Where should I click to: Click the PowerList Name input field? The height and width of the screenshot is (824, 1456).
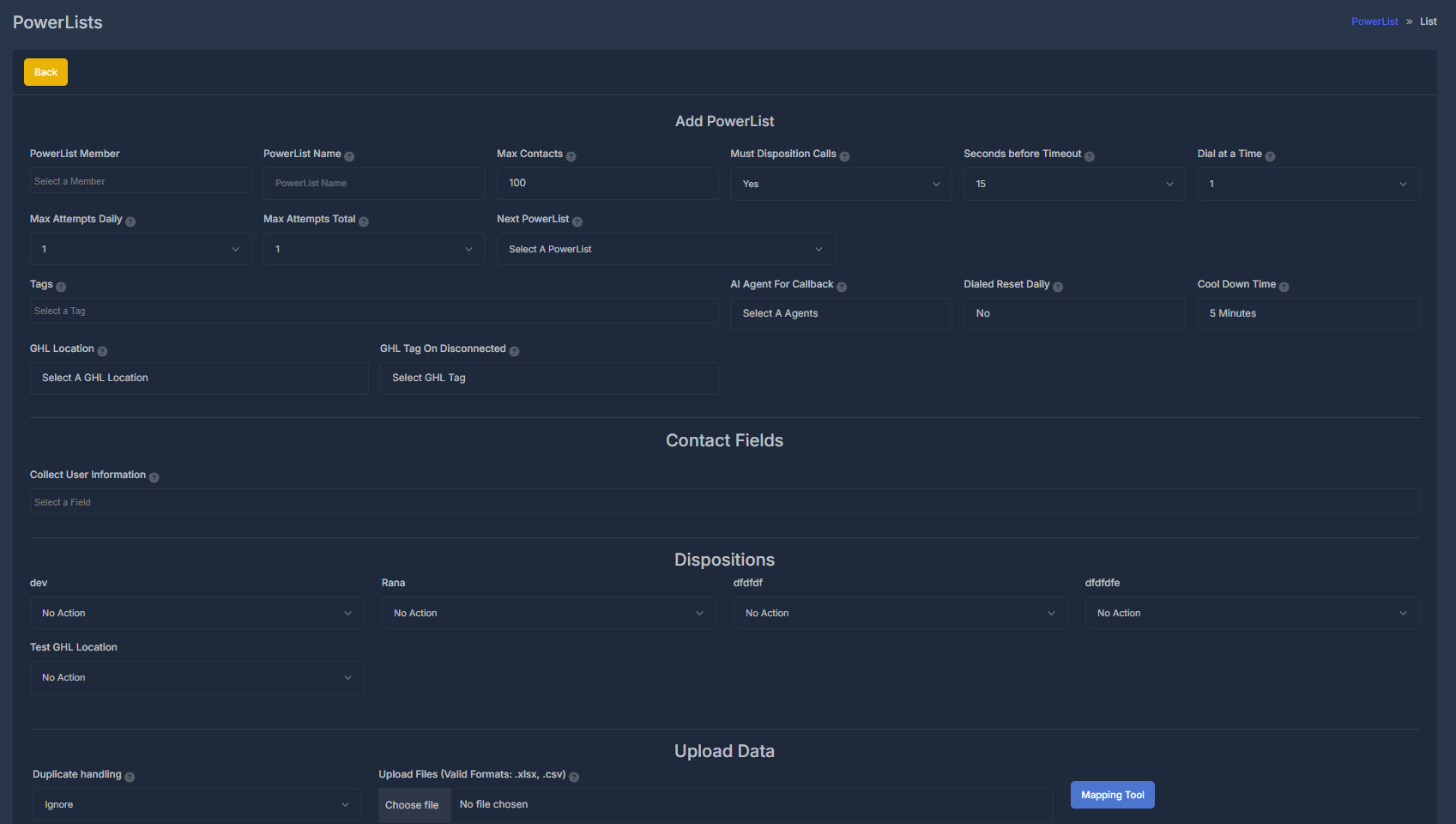click(374, 183)
